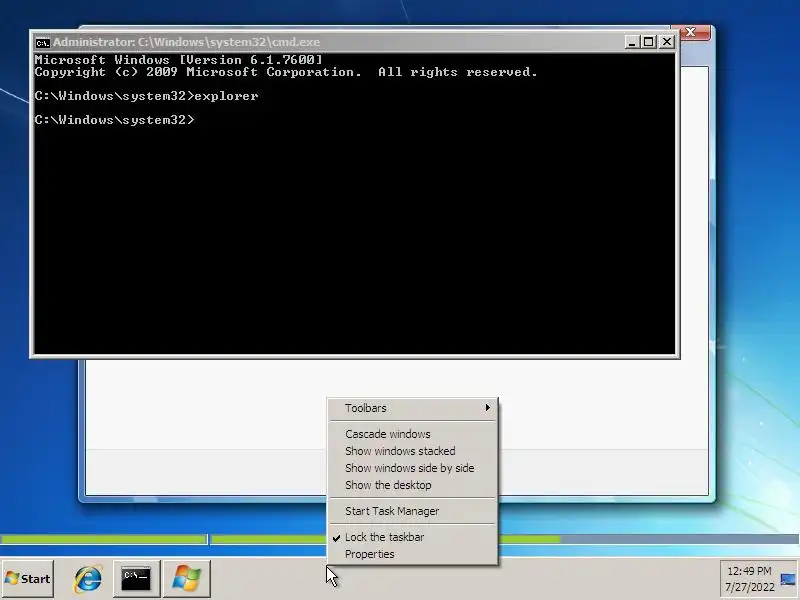800x600 pixels.
Task: Click the cmd.exe title bar system icon
Action: pos(43,42)
